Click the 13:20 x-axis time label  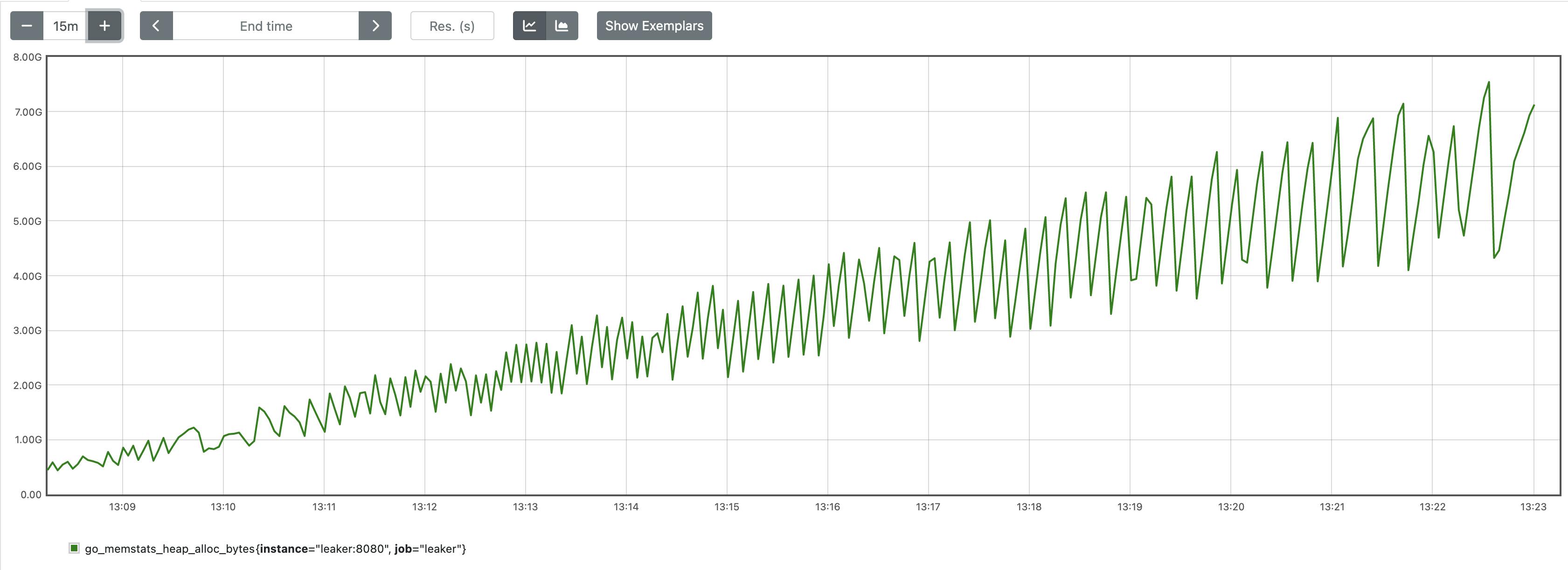pyautogui.click(x=1231, y=507)
